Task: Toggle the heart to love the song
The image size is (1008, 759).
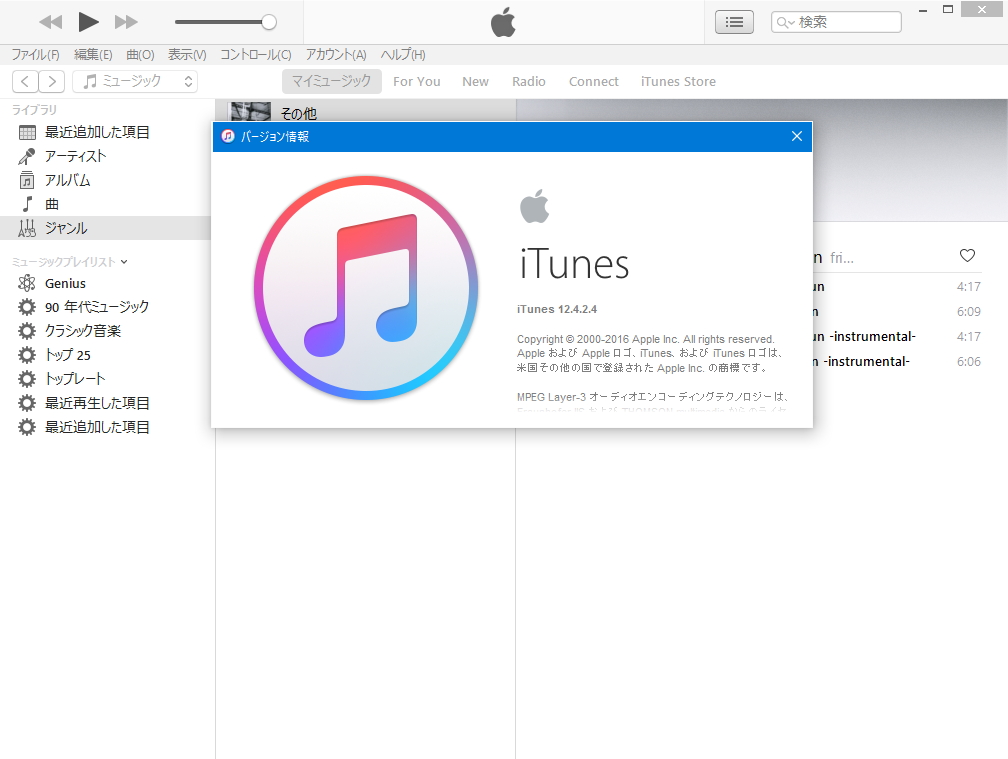Action: coord(967,255)
